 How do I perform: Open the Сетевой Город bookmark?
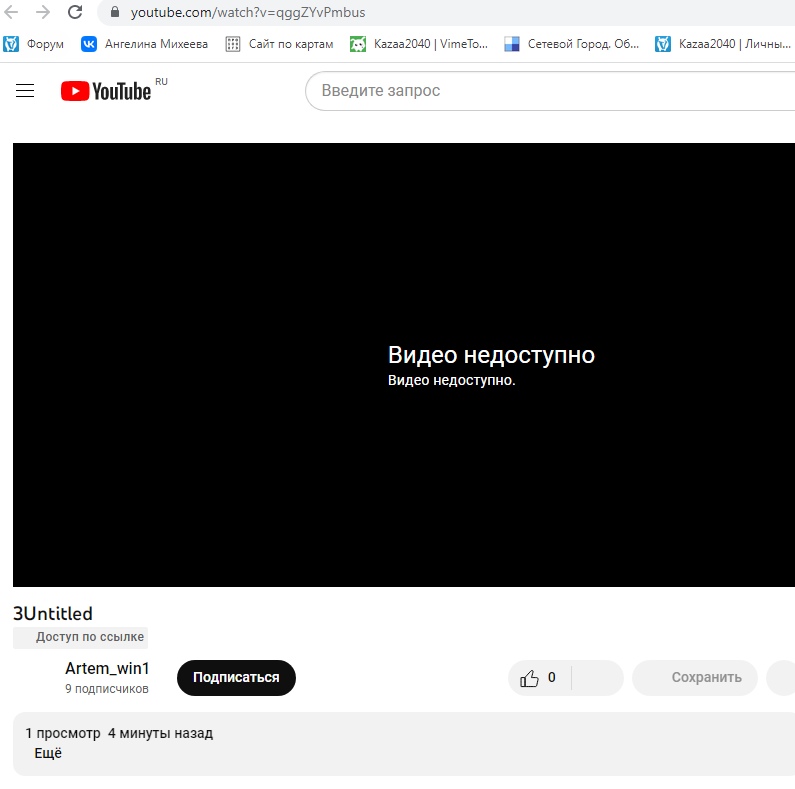[x=572, y=44]
